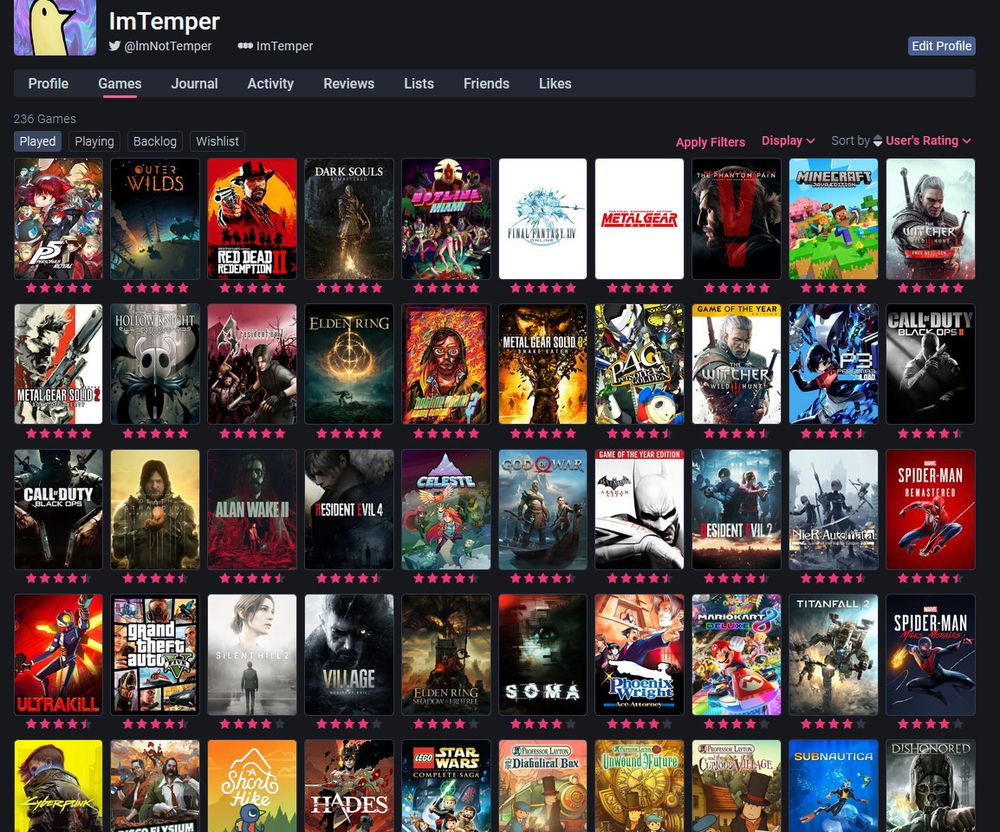Open the Subnautica cover
This screenshot has width=1000, height=832.
[x=834, y=786]
